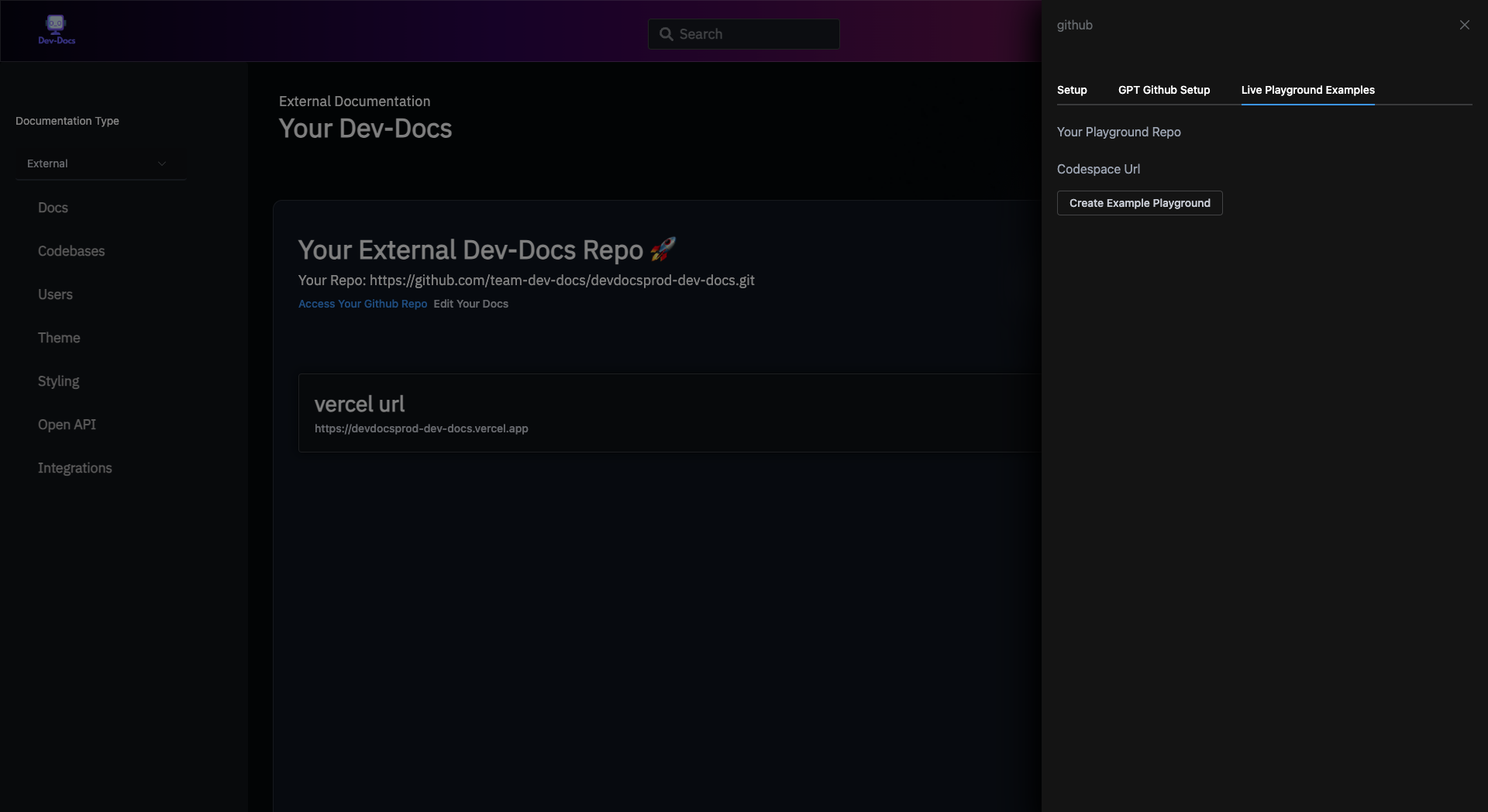Open the Users section

(x=55, y=294)
